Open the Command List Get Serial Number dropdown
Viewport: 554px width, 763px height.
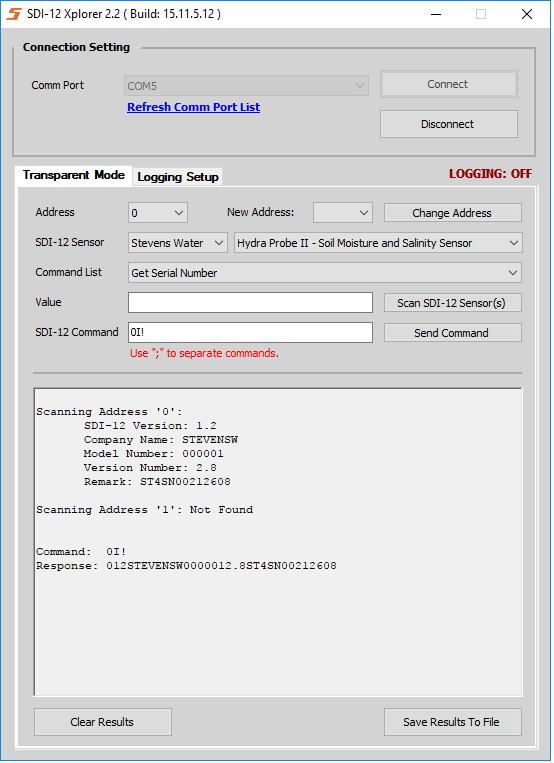point(325,273)
